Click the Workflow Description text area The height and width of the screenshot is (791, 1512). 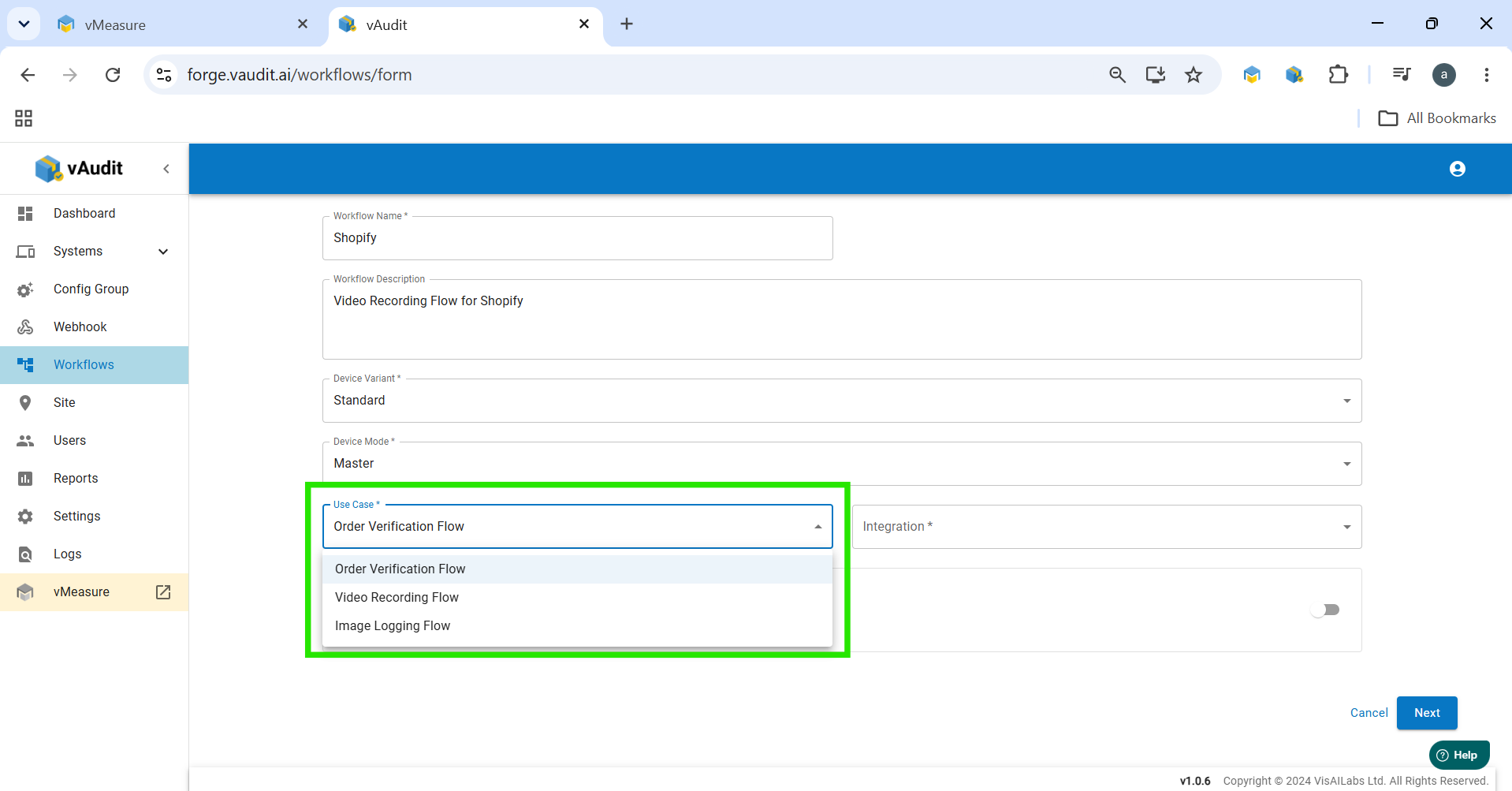(x=842, y=319)
